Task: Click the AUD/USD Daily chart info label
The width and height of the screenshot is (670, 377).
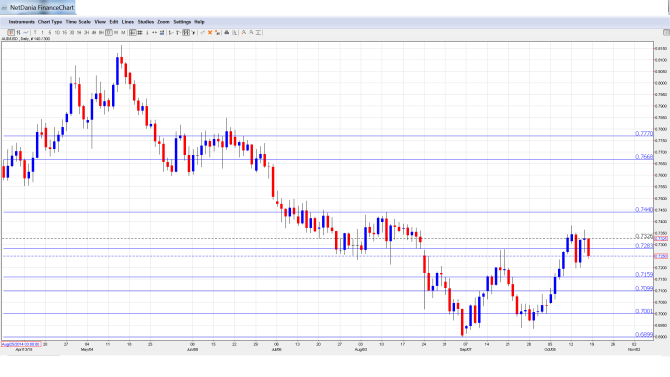Action: [26, 39]
